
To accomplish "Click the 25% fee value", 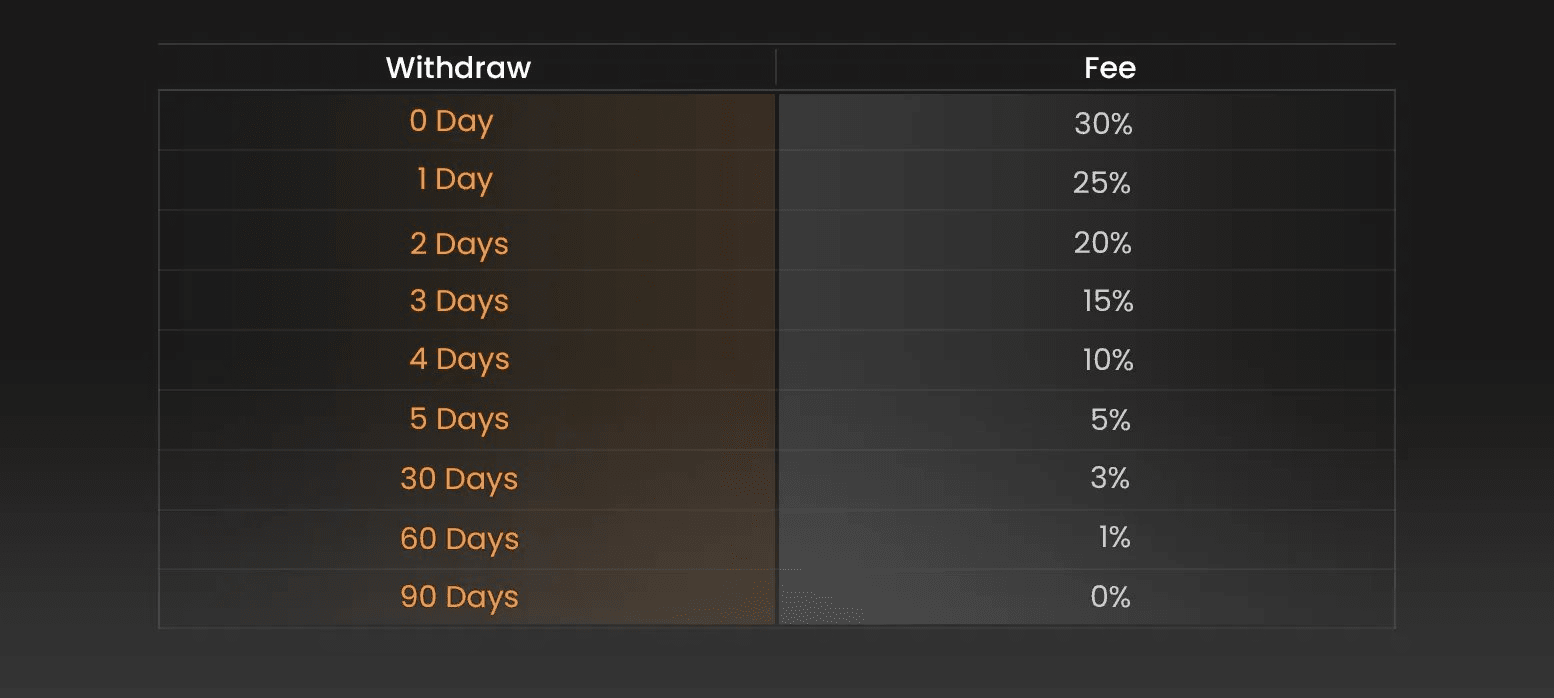I will click(1102, 183).
